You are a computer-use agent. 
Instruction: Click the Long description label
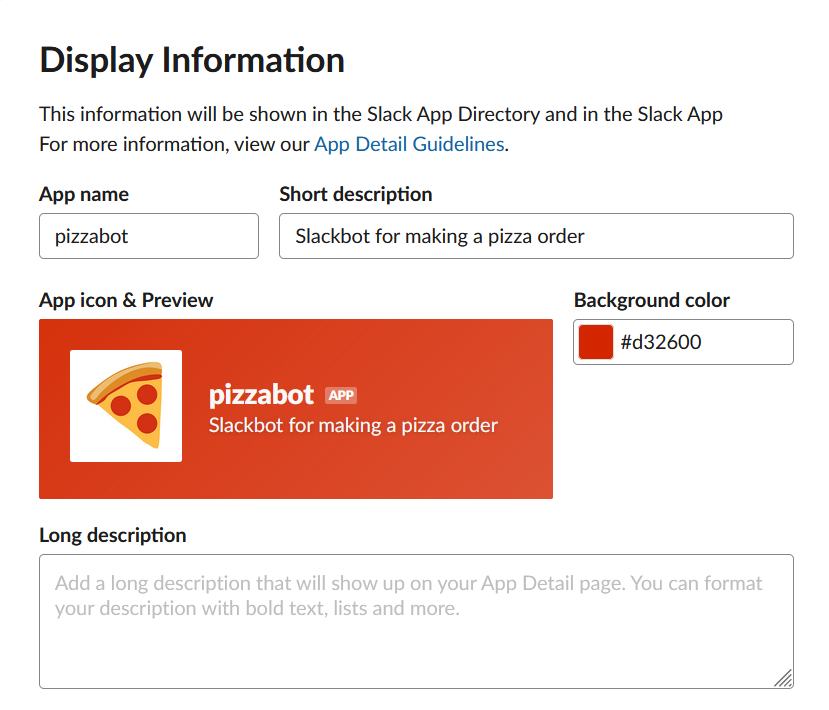[112, 535]
